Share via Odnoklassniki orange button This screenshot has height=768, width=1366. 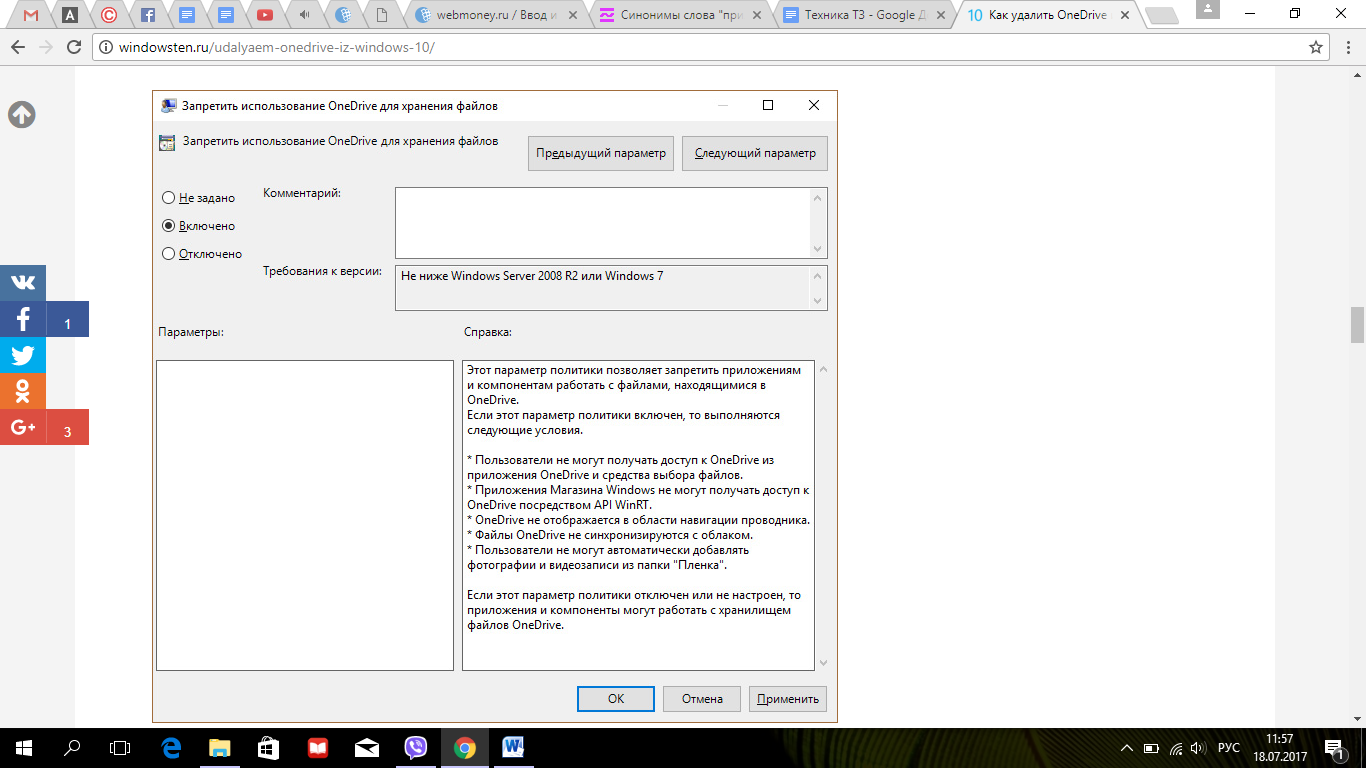pyautogui.click(x=23, y=391)
